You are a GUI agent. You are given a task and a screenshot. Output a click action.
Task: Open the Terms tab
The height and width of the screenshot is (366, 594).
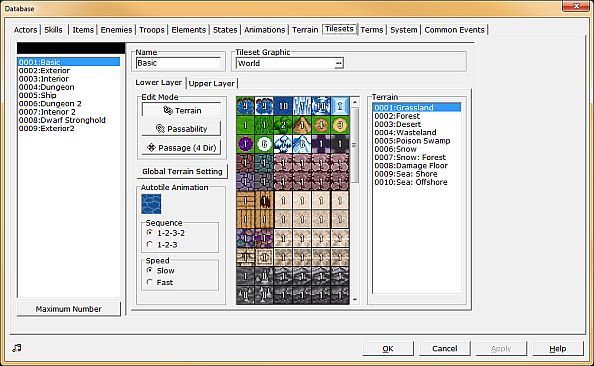(372, 30)
